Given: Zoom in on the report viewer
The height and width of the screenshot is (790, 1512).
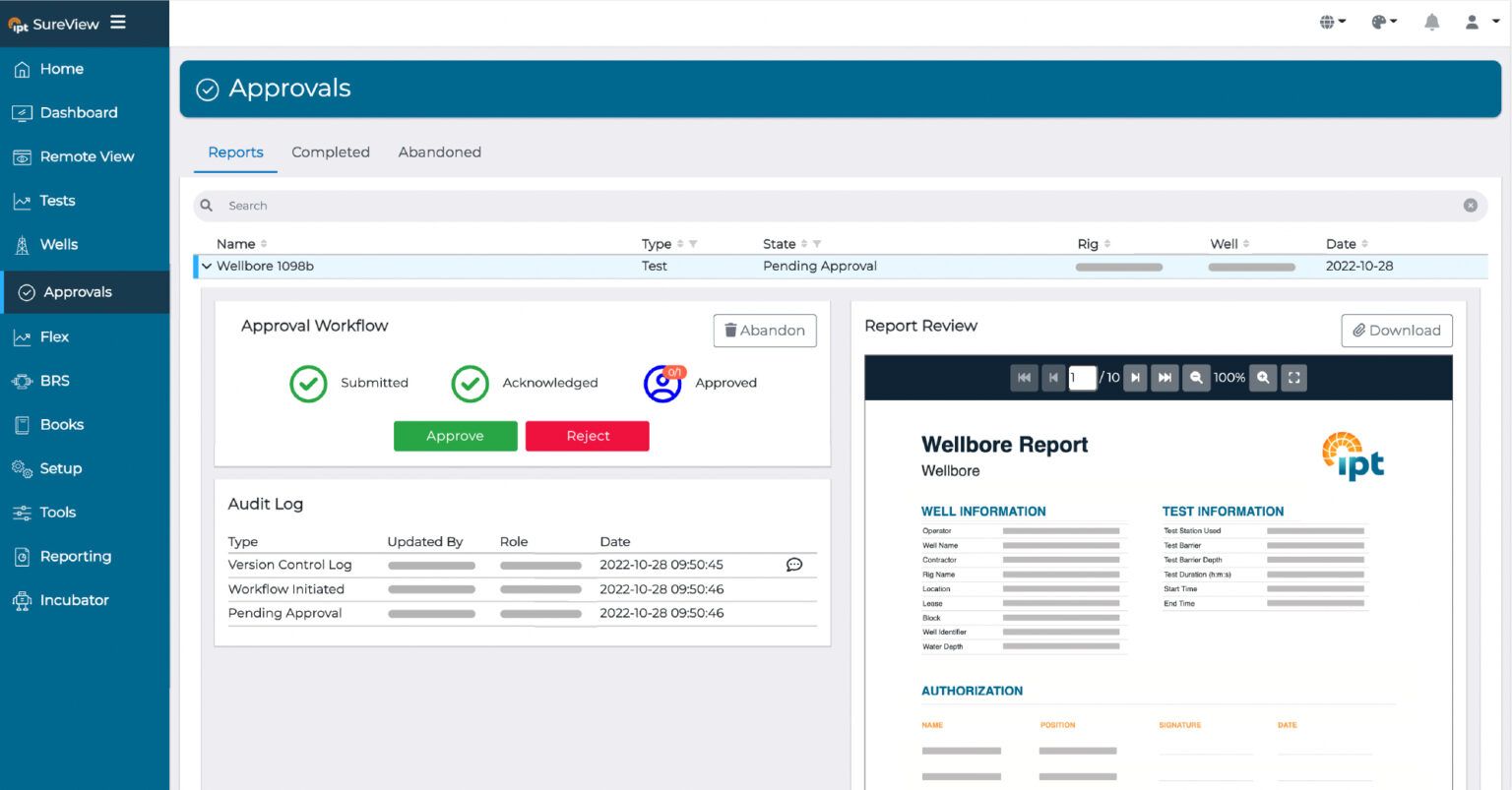Looking at the screenshot, I should 1263,378.
